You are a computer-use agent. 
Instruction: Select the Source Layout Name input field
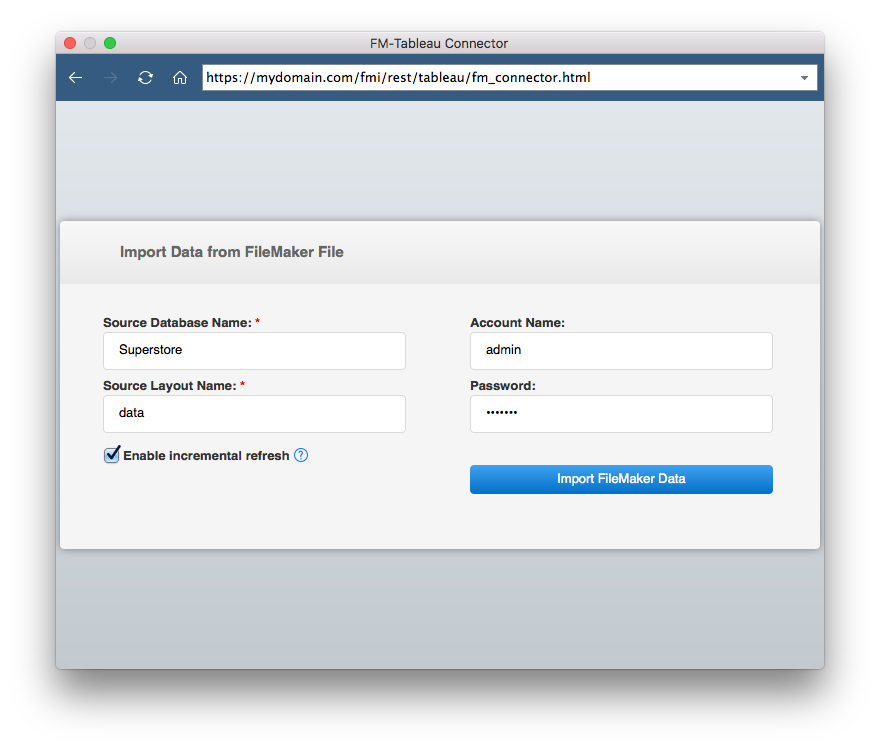pos(254,414)
